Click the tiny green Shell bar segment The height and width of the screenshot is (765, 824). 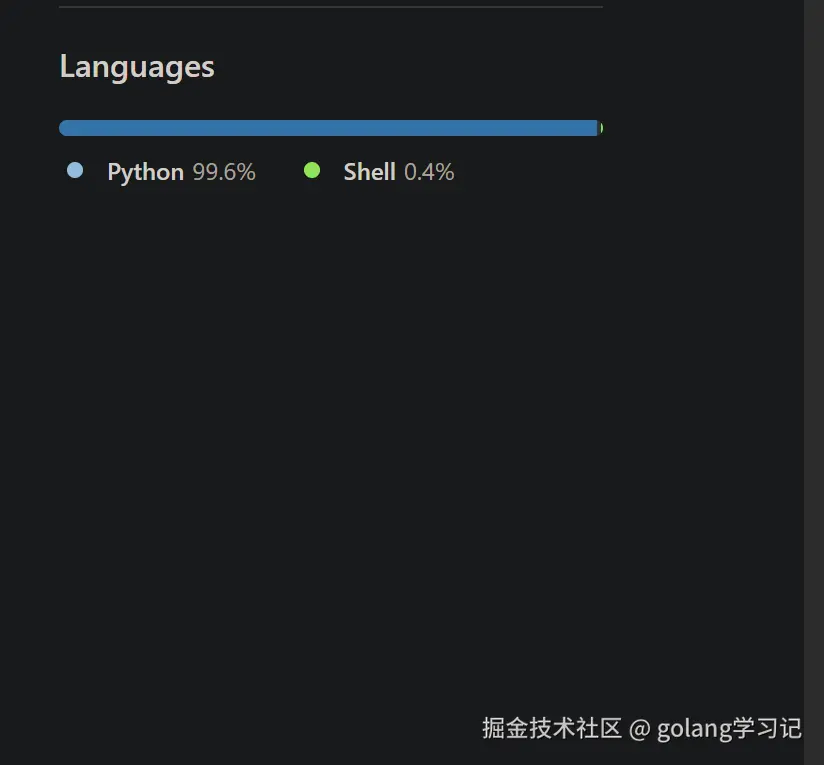click(602, 128)
